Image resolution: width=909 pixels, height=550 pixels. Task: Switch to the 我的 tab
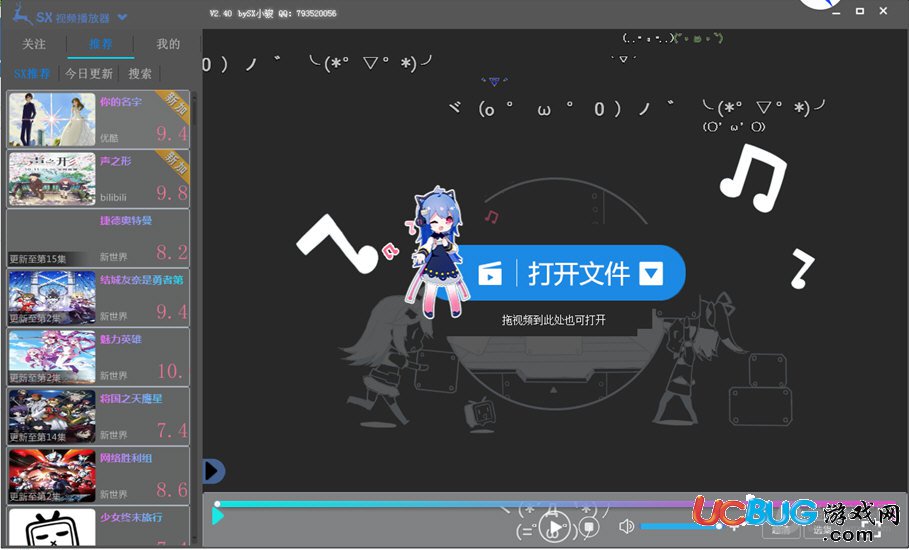(x=168, y=44)
